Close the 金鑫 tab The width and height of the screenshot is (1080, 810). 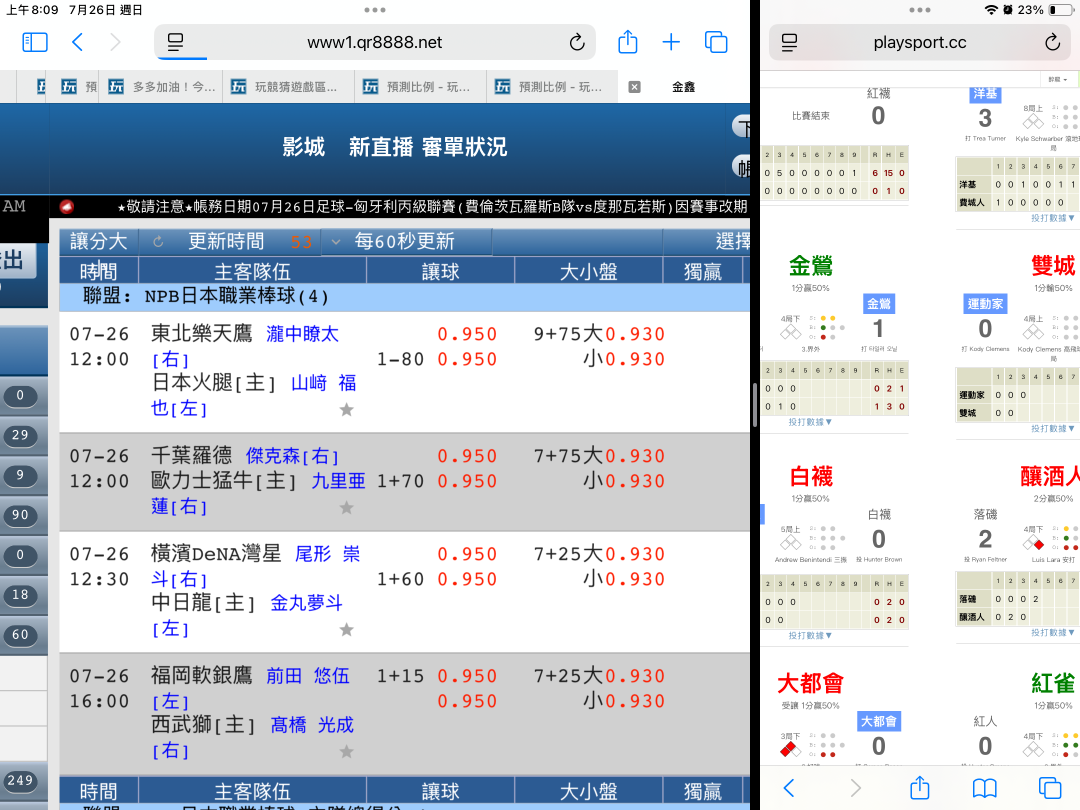(634, 87)
